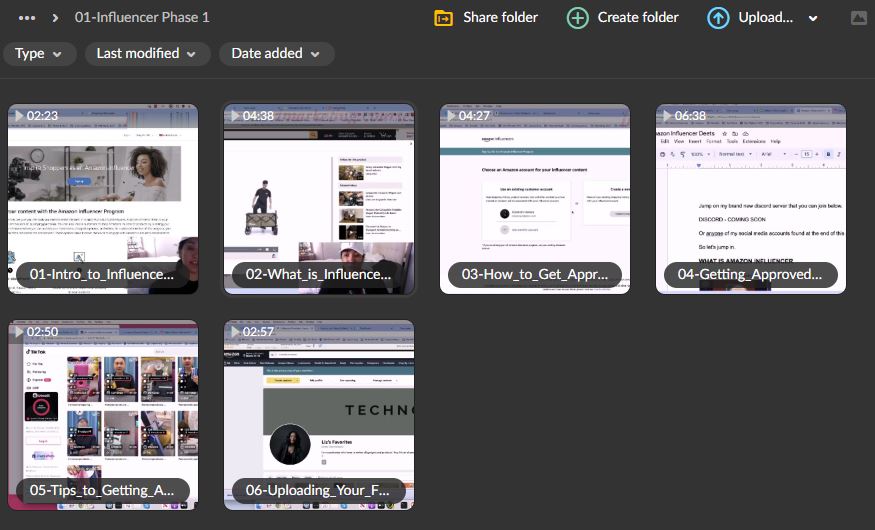Image resolution: width=875 pixels, height=530 pixels.
Task: Open the Last modified filter dropdown
Action: [x=147, y=54]
